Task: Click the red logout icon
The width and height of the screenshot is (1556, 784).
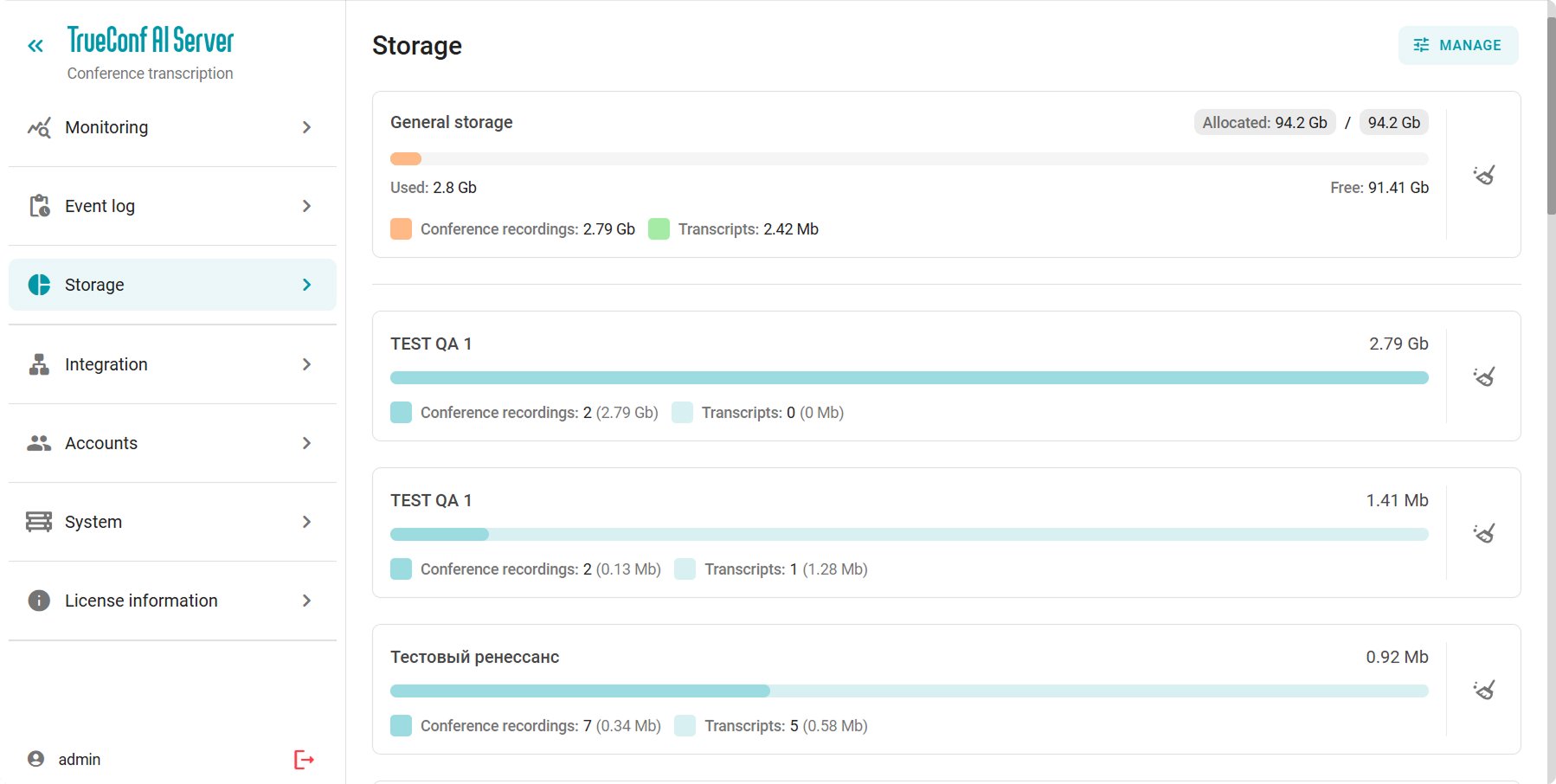Action: click(304, 760)
